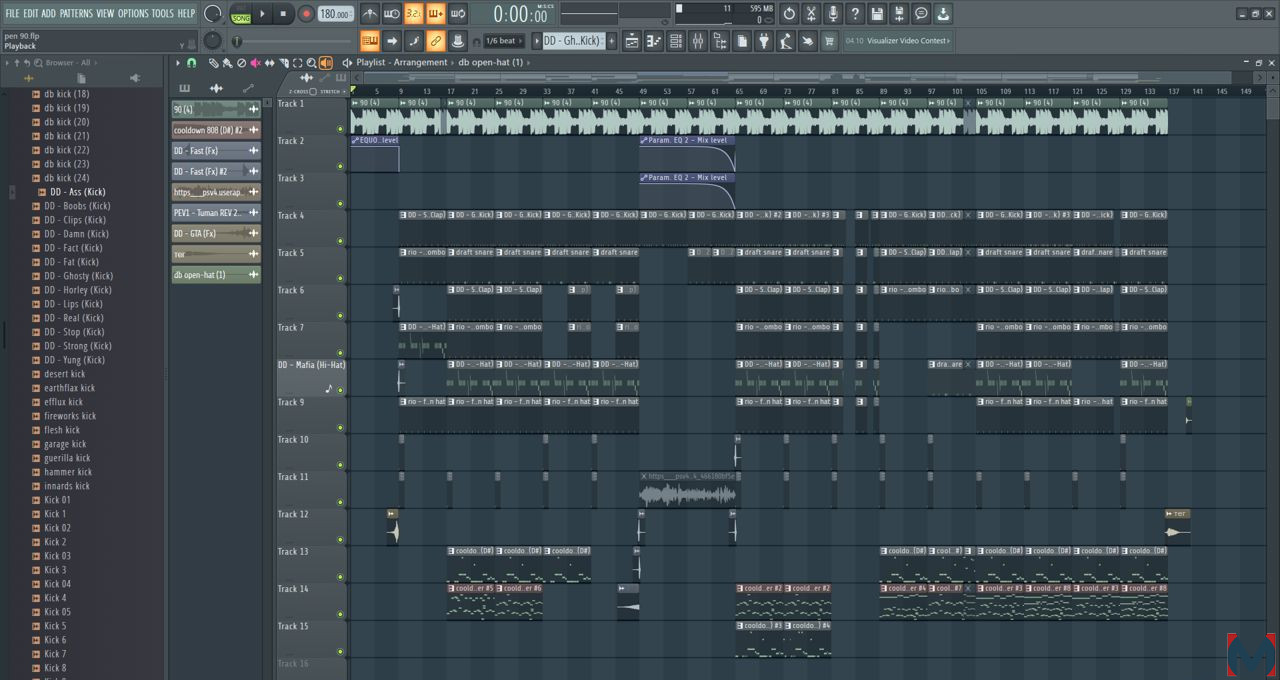Mute Track 2 using its green dot

click(340, 166)
